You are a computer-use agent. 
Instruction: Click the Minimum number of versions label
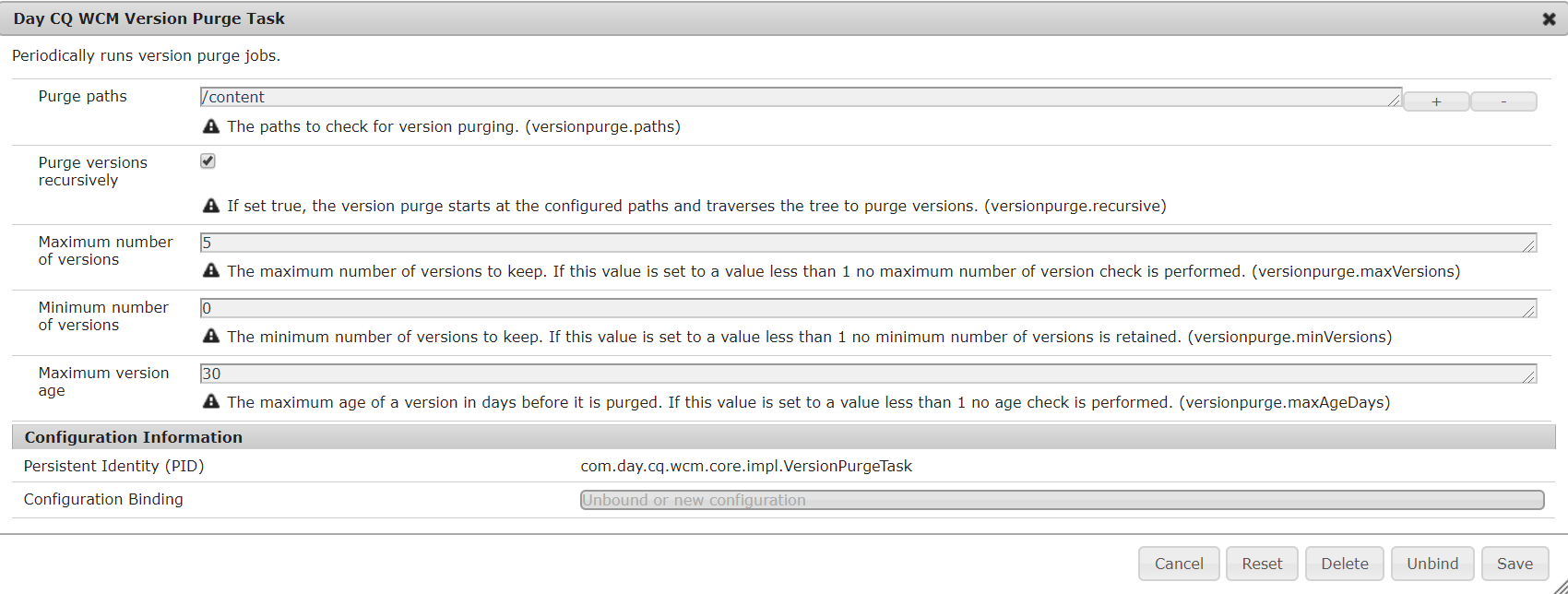[103, 316]
